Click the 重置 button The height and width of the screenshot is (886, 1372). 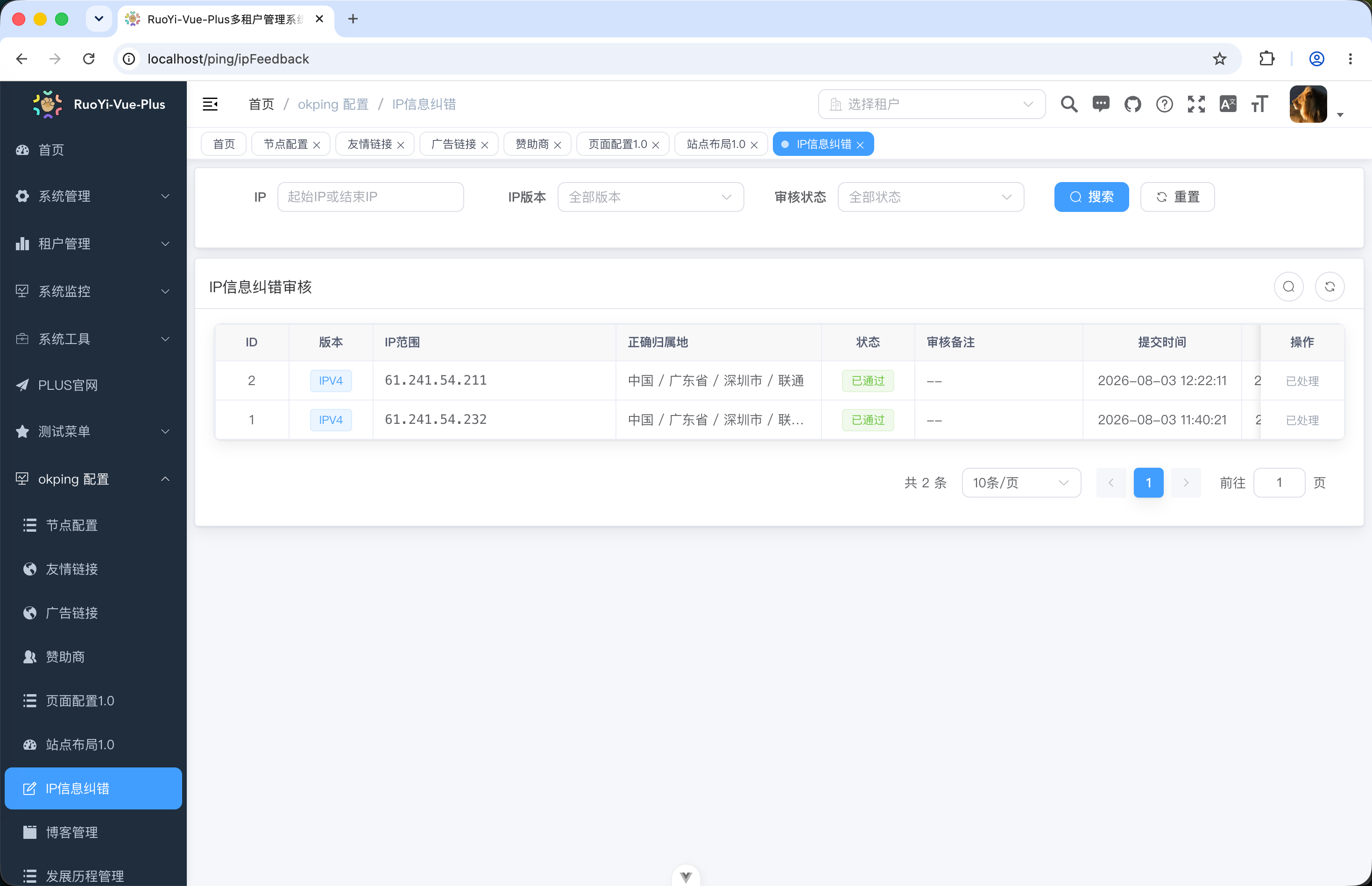(x=1177, y=197)
